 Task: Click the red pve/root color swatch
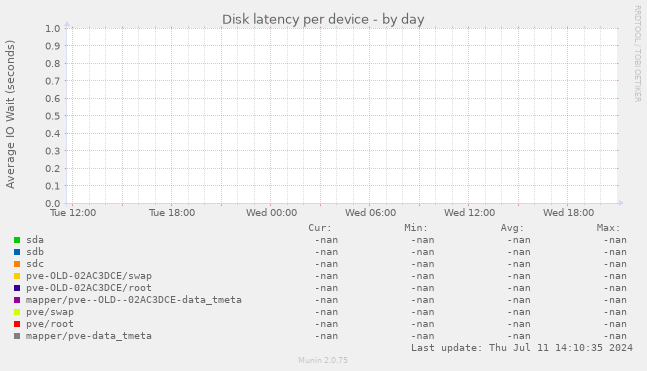(17, 324)
